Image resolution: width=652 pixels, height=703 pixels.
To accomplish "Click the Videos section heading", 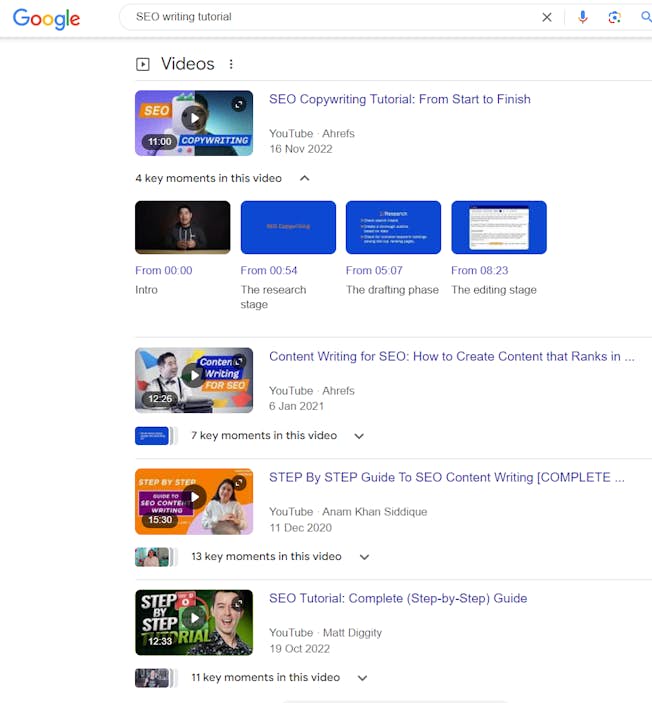I will [x=188, y=64].
